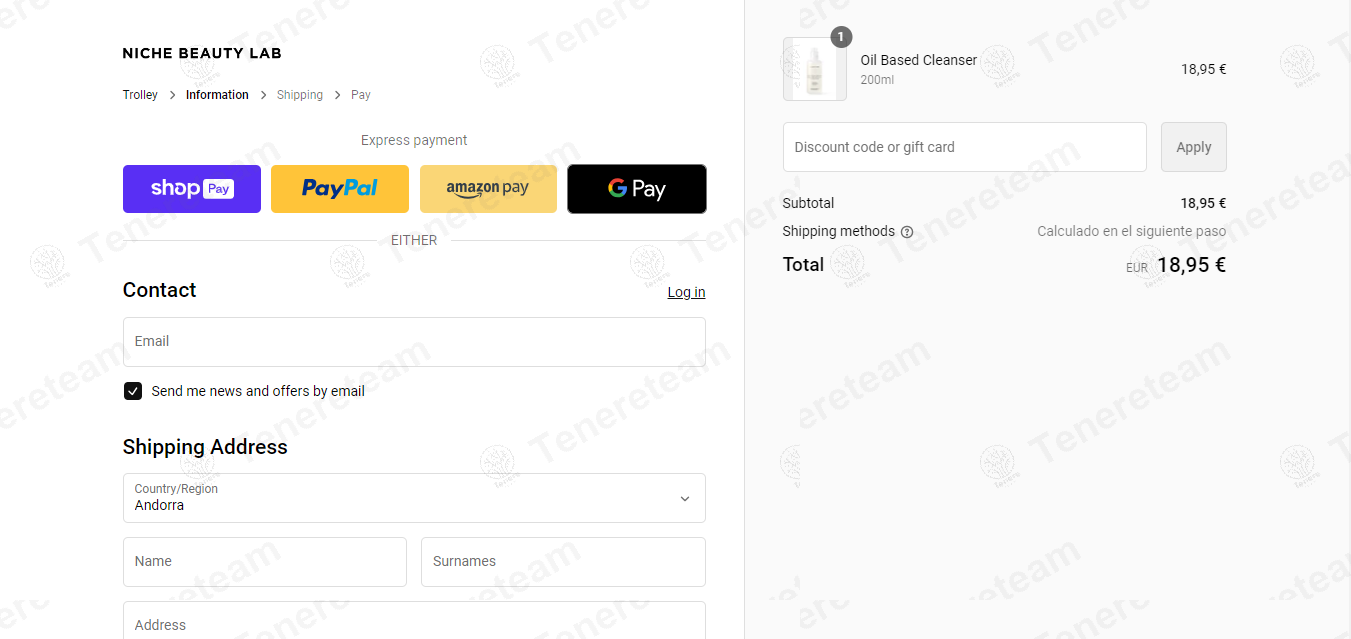Pay with Amazon Pay express button
Image resolution: width=1351 pixels, height=639 pixels.
click(x=488, y=189)
